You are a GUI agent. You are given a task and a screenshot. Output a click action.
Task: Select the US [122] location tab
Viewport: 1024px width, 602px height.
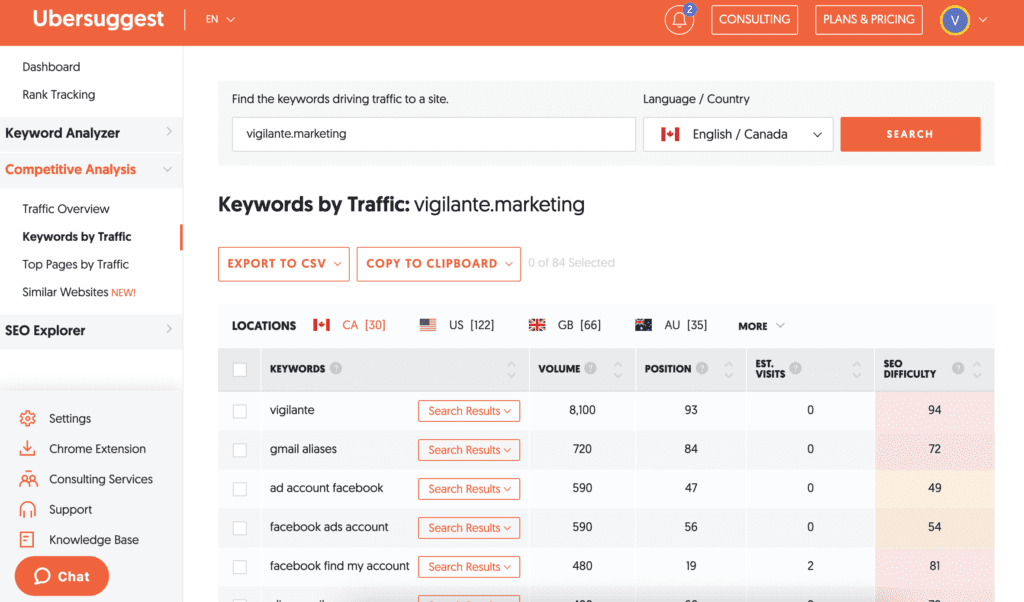click(x=457, y=325)
